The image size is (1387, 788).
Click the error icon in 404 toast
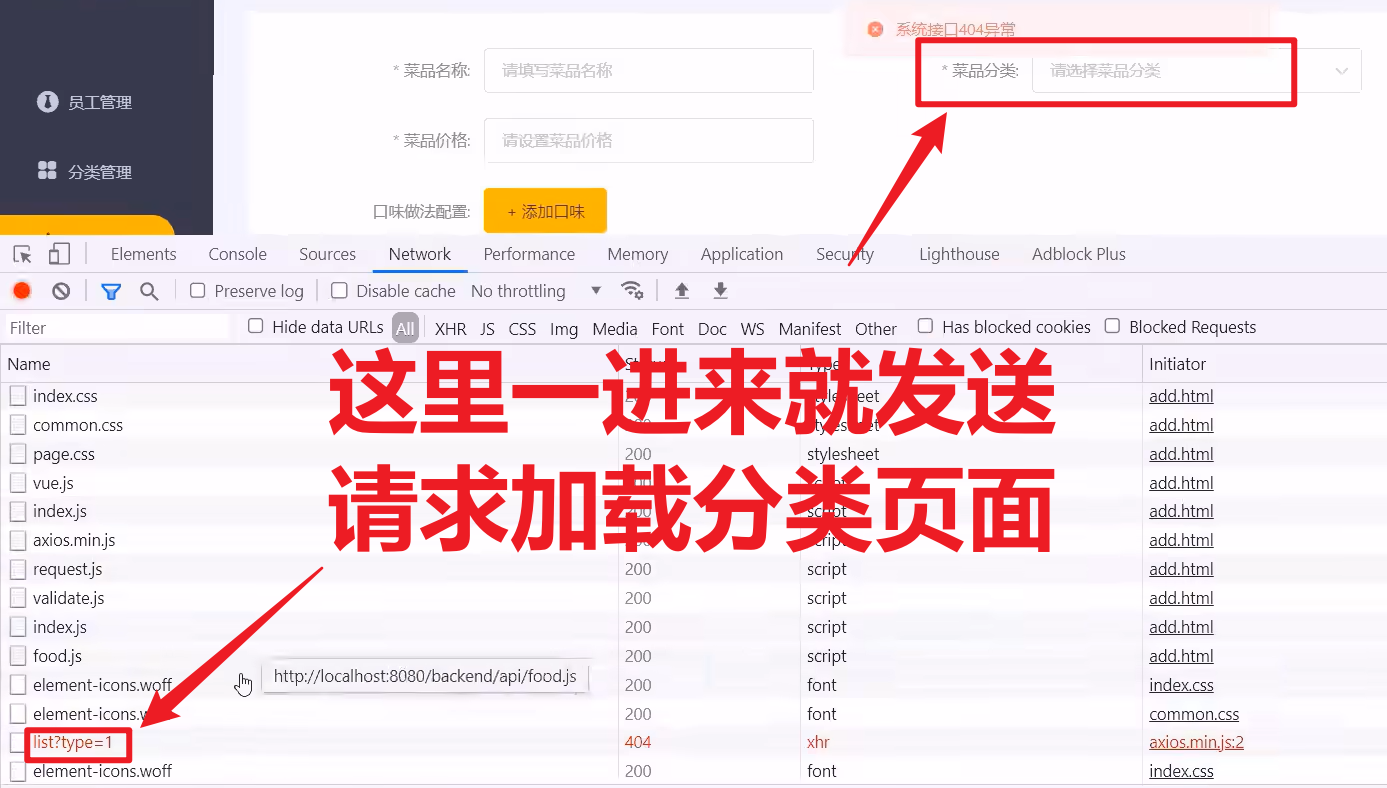tap(875, 30)
